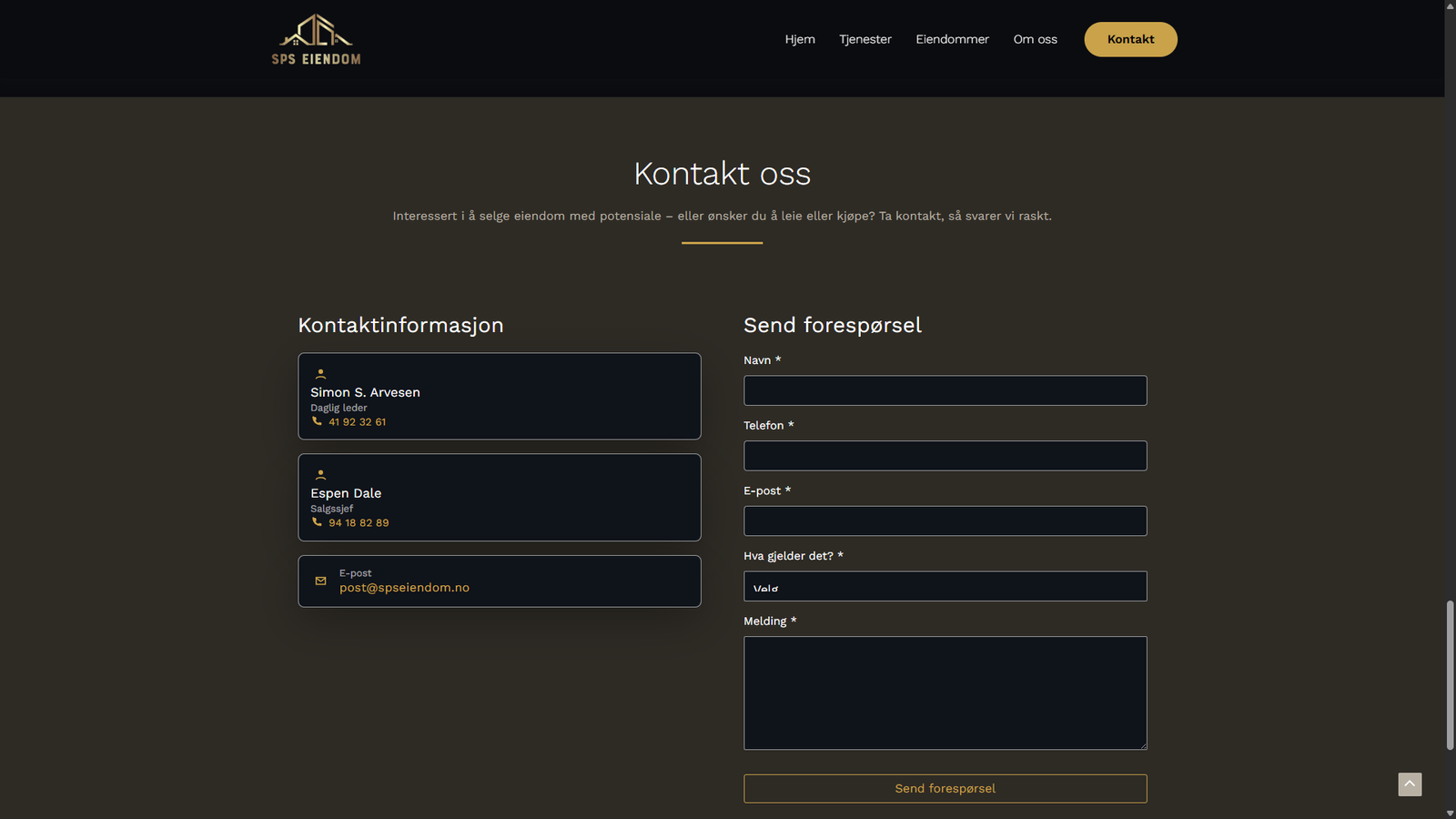Click phone icon beside 94 18 82 89
The width and height of the screenshot is (1456, 819).
(x=317, y=522)
